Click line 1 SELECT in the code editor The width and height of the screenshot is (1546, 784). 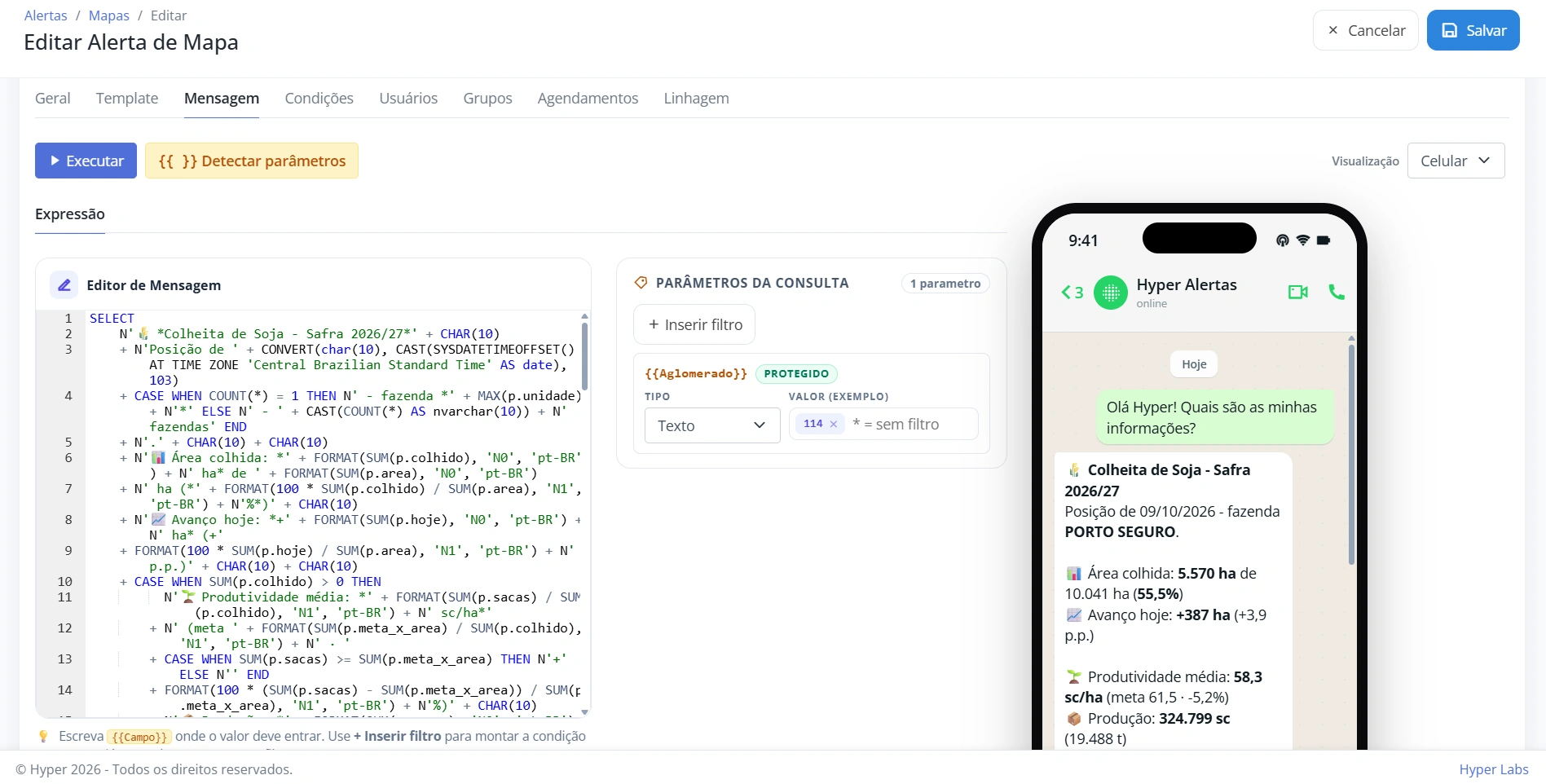tap(112, 318)
